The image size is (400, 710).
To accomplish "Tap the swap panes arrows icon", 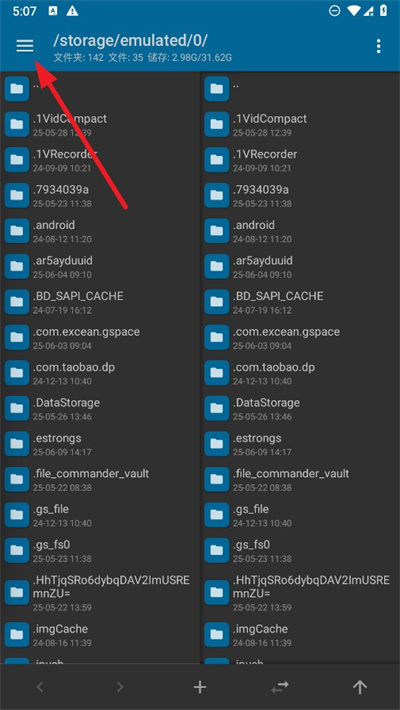I will pyautogui.click(x=280, y=687).
